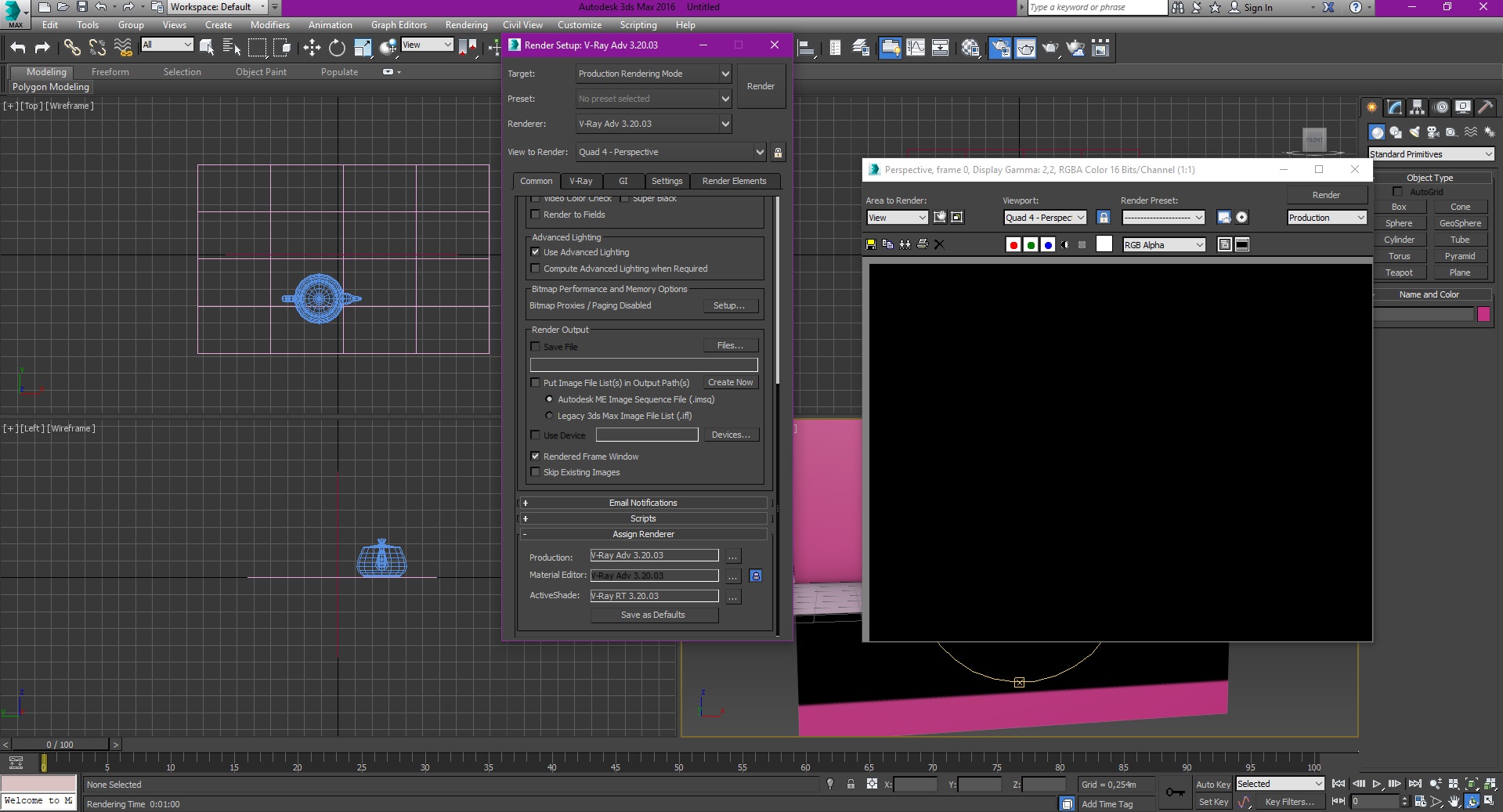Select the Lights category in Create panel
This screenshot has height=812, width=1503.
(1414, 132)
